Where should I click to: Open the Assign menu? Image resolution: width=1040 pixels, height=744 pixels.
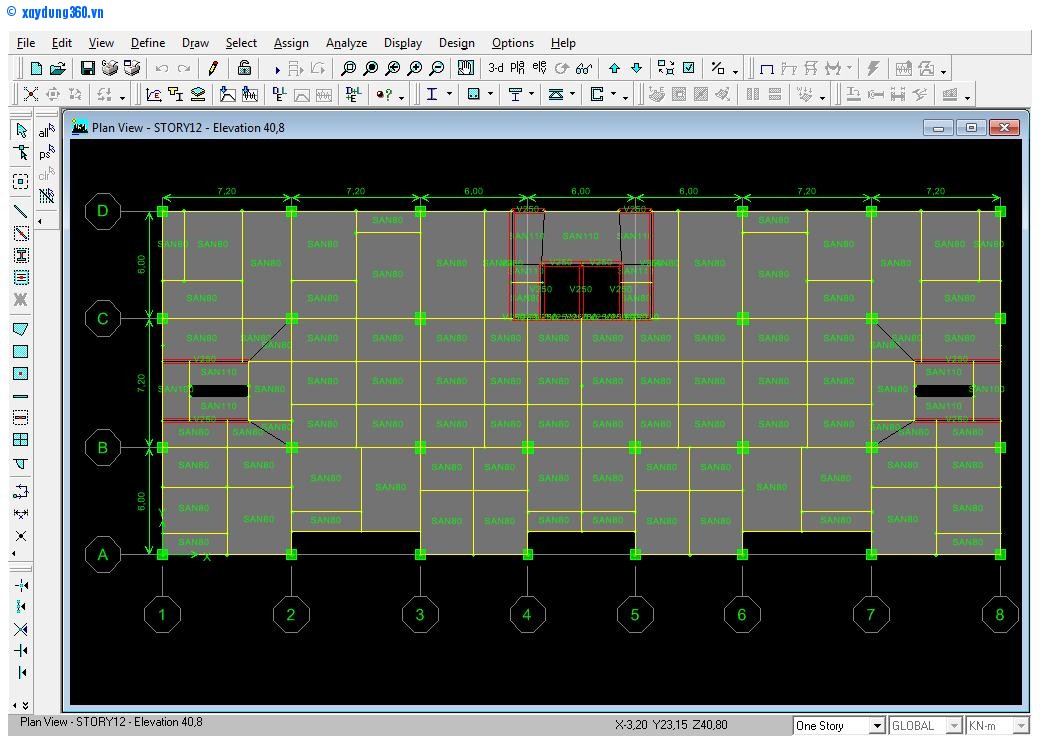(x=291, y=43)
